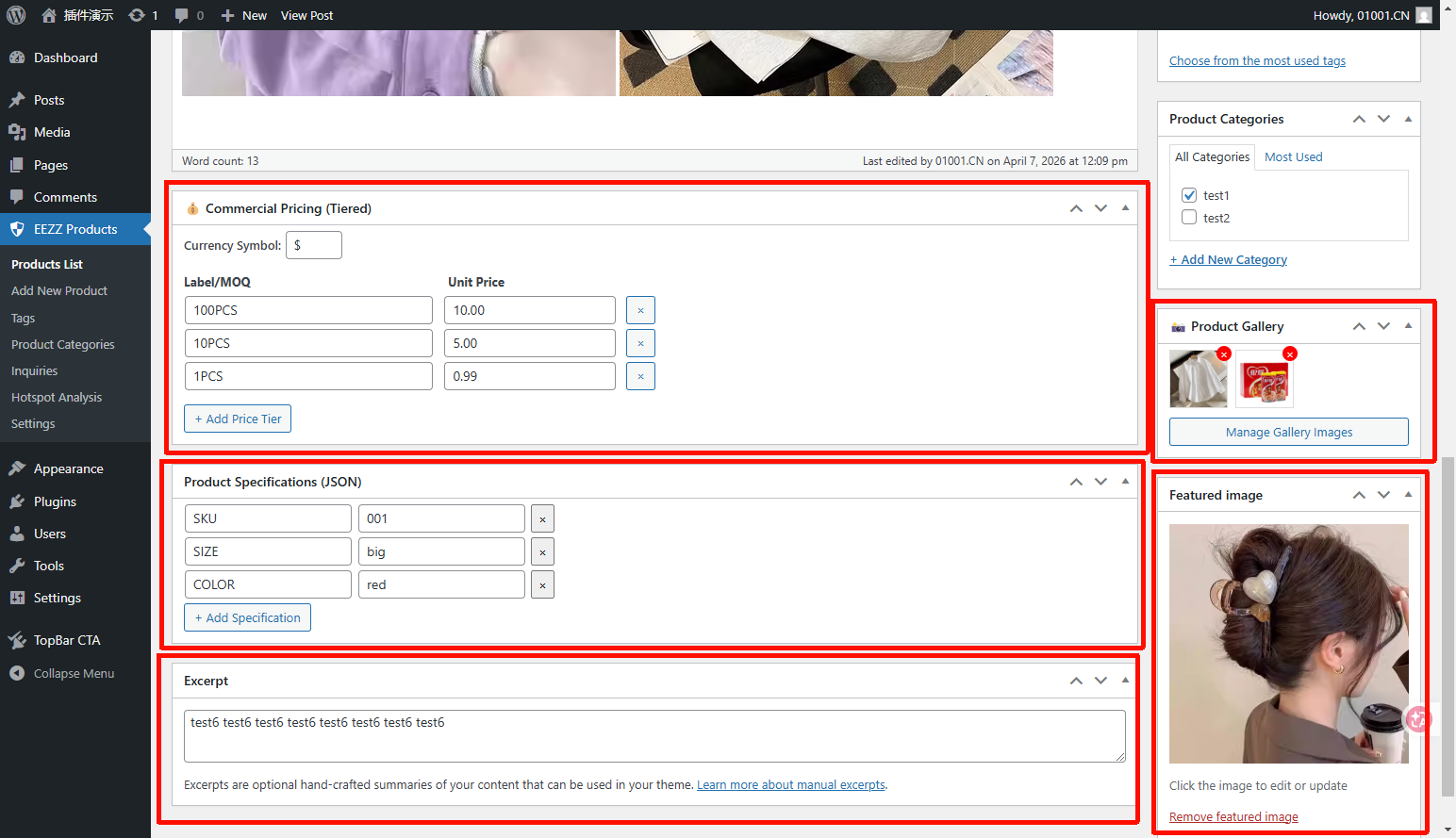Delete the COLOR specification row
Image resolution: width=1456 pixels, height=838 pixels.
(542, 585)
